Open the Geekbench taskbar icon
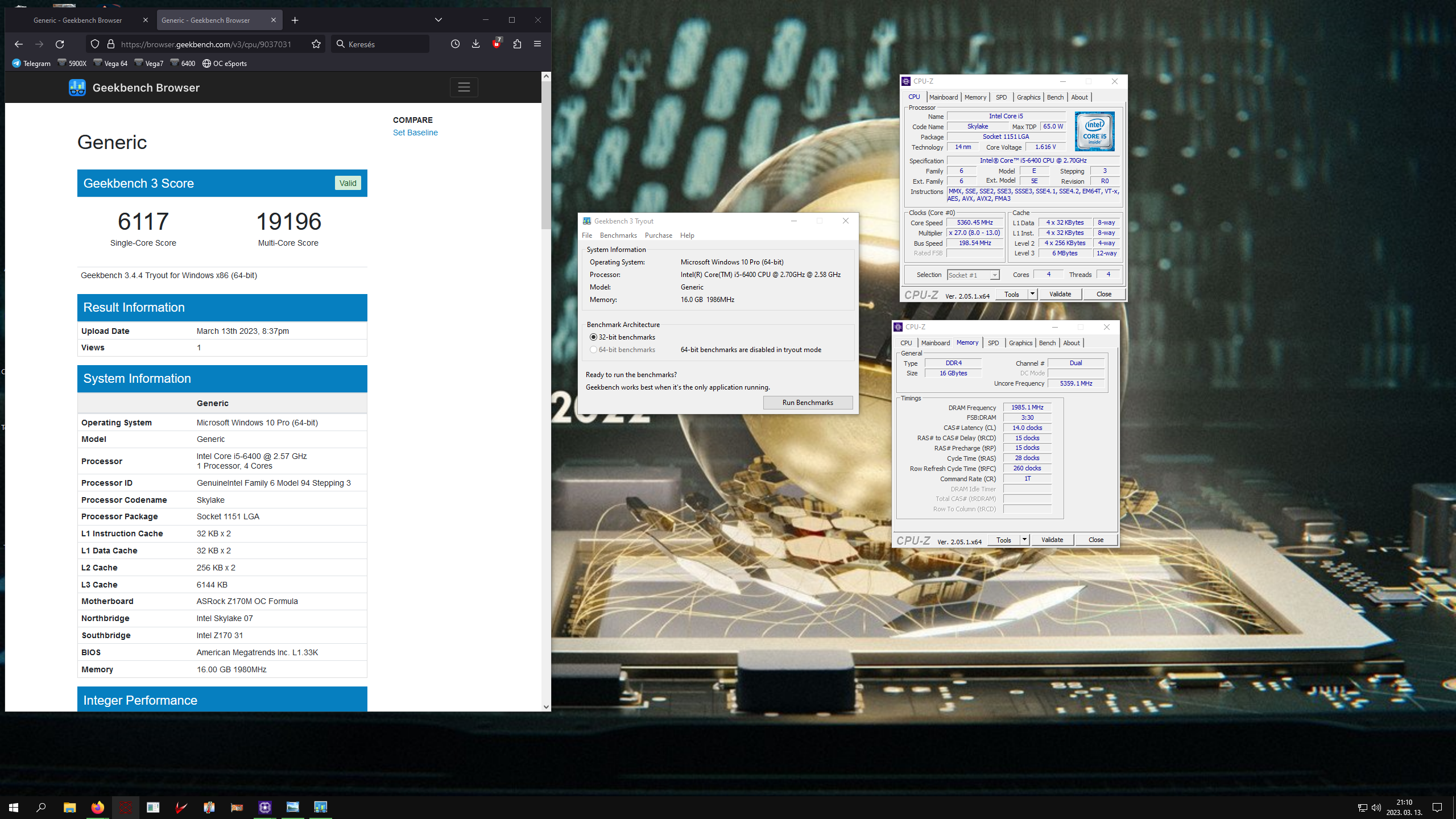1456x819 pixels. click(x=321, y=807)
